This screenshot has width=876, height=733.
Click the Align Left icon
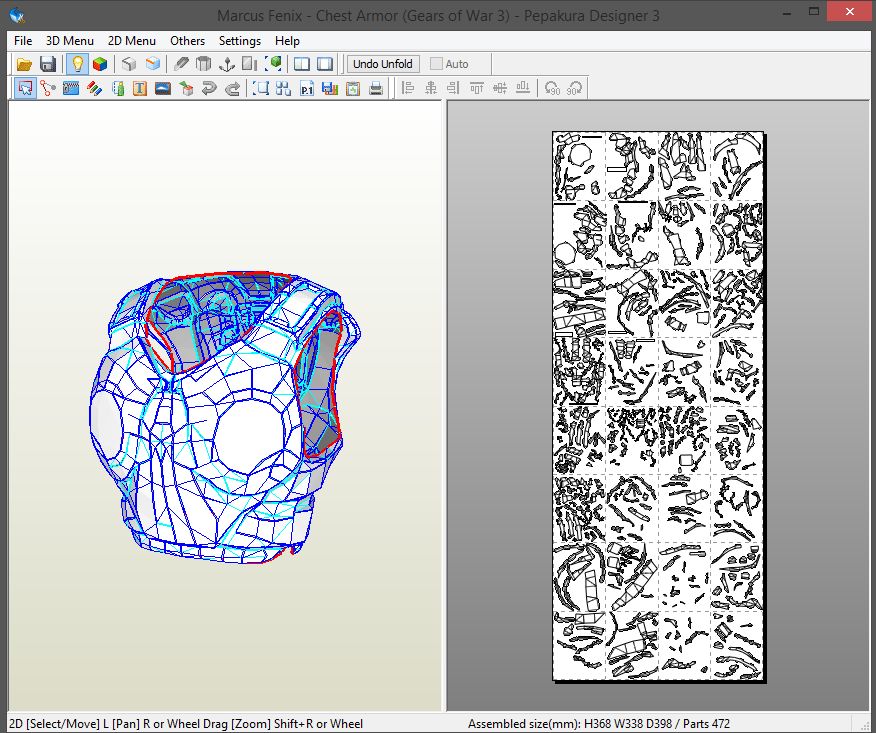tap(408, 88)
